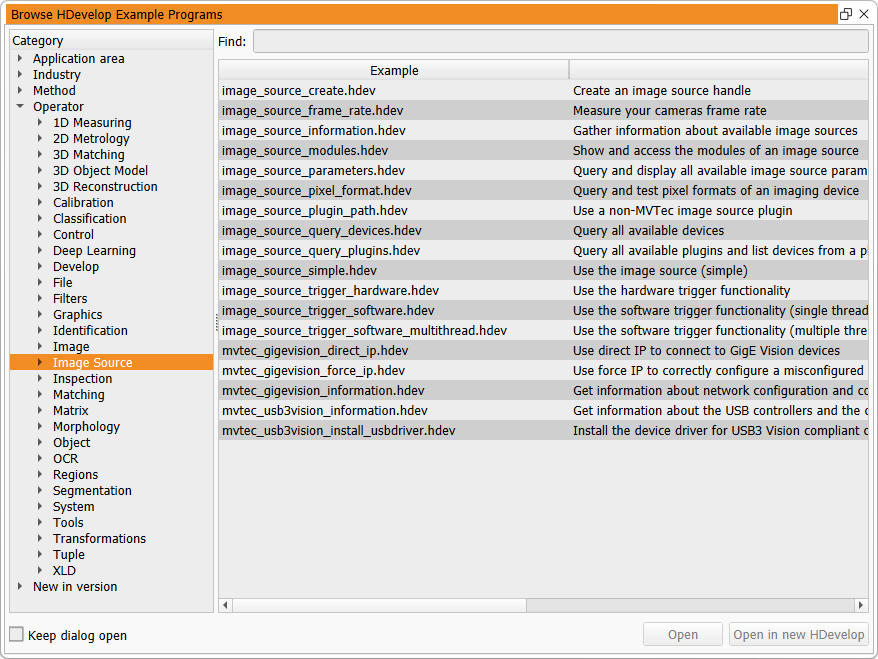Collapse the Operator tree node
This screenshot has height=659, width=878.
point(19,107)
